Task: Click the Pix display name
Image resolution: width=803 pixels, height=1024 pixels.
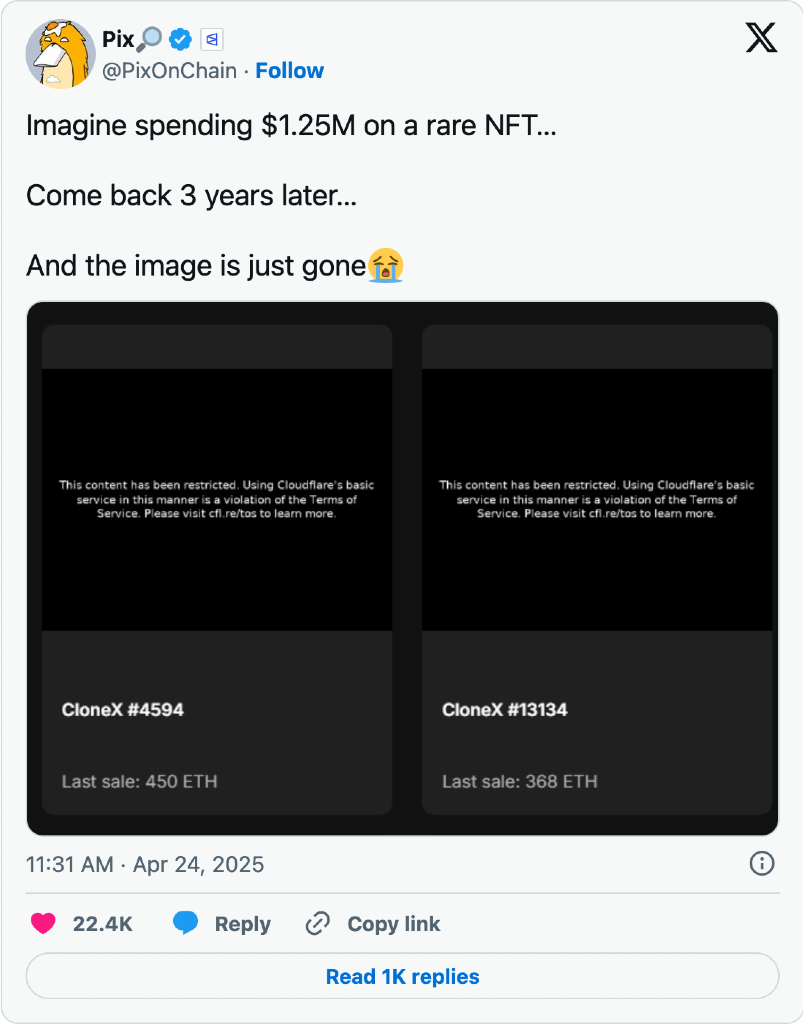Action: [x=118, y=40]
